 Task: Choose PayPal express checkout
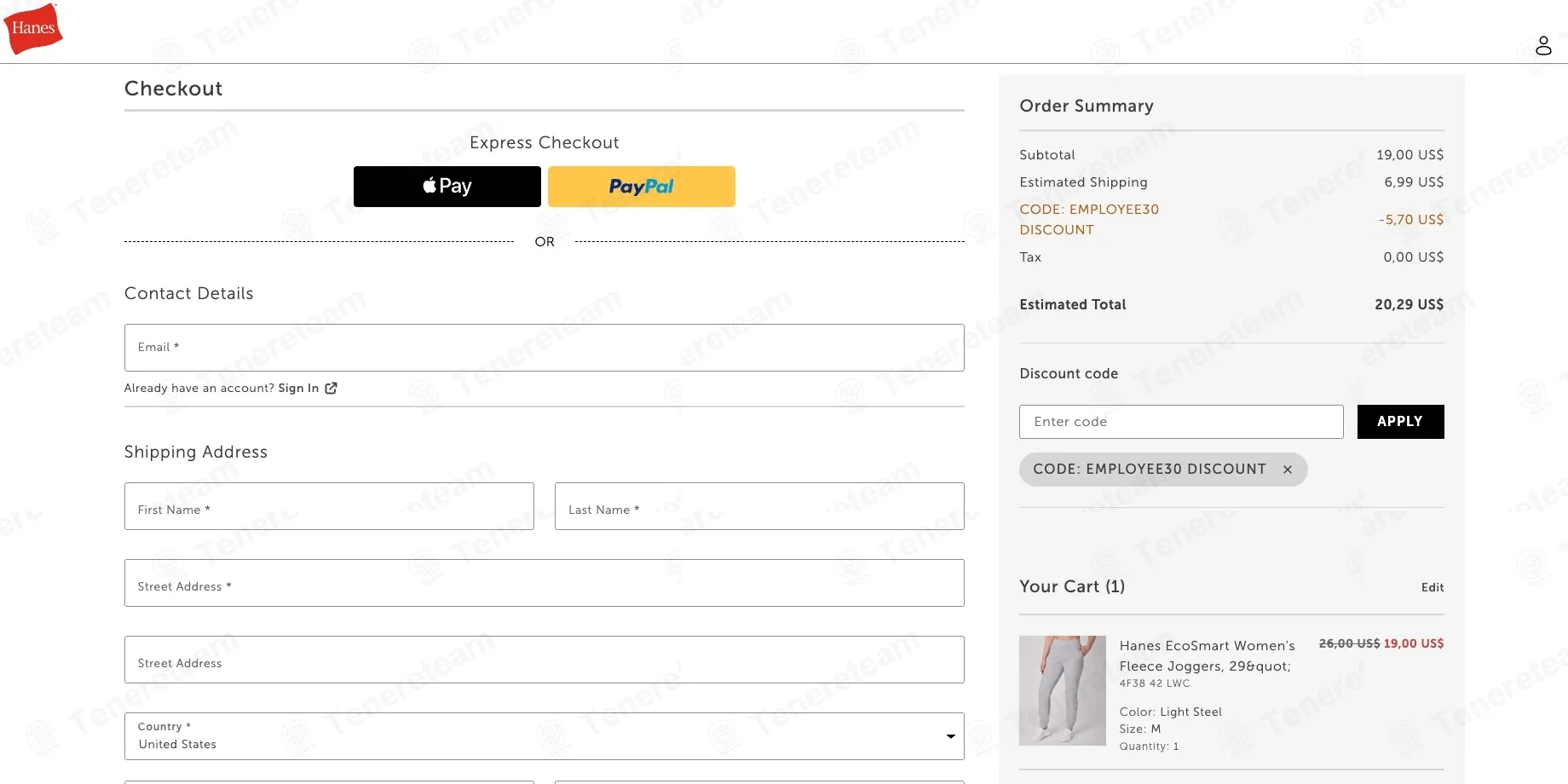click(x=642, y=187)
